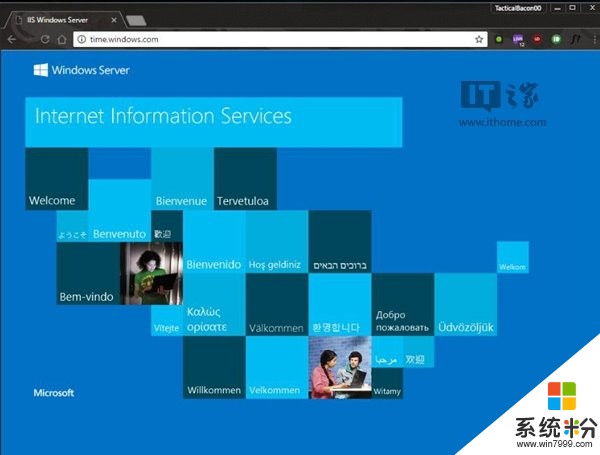This screenshot has height=455, width=600.
Task: Open the green ID extension icon
Action: click(x=556, y=39)
